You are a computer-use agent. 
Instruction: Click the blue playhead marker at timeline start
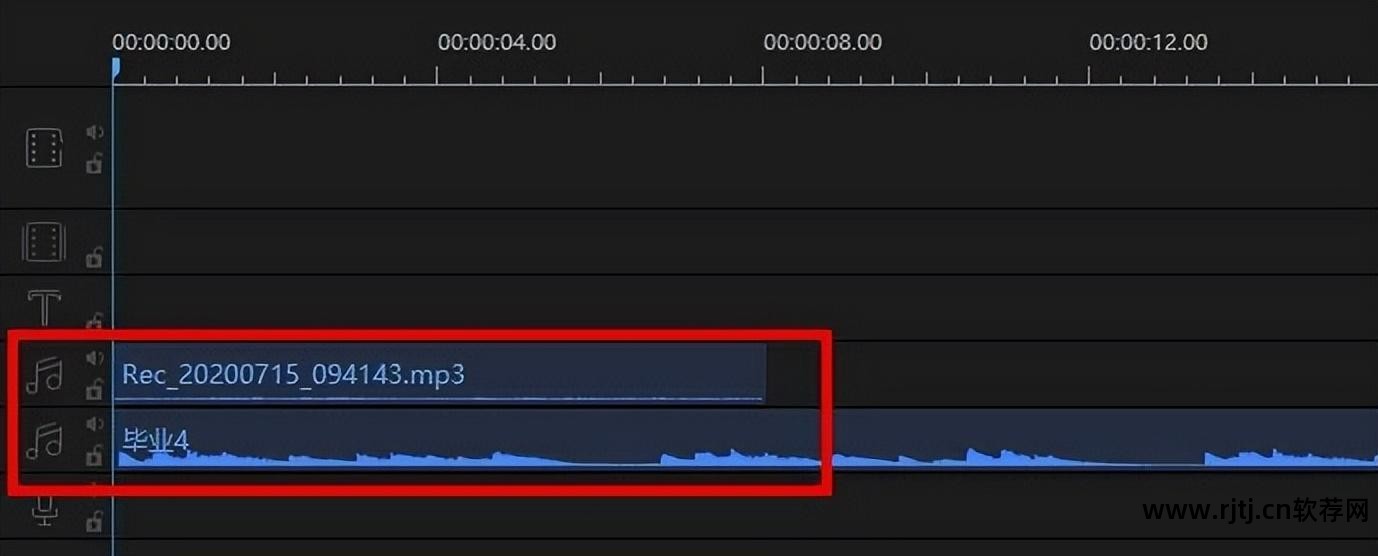[116, 68]
